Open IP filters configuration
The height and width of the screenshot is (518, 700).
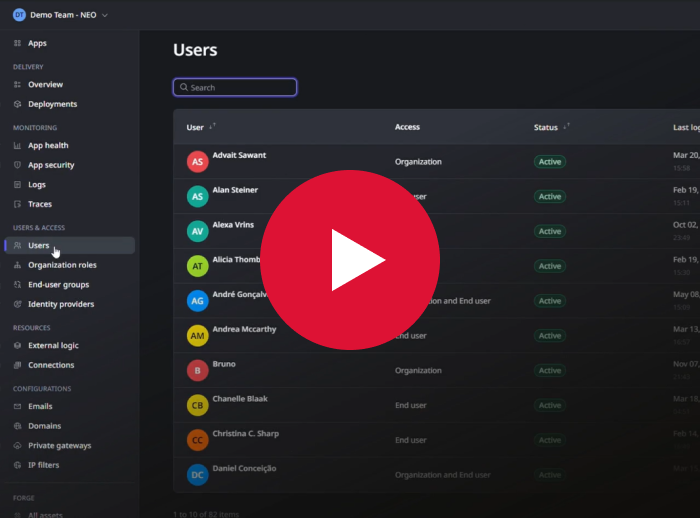pyautogui.click(x=44, y=465)
